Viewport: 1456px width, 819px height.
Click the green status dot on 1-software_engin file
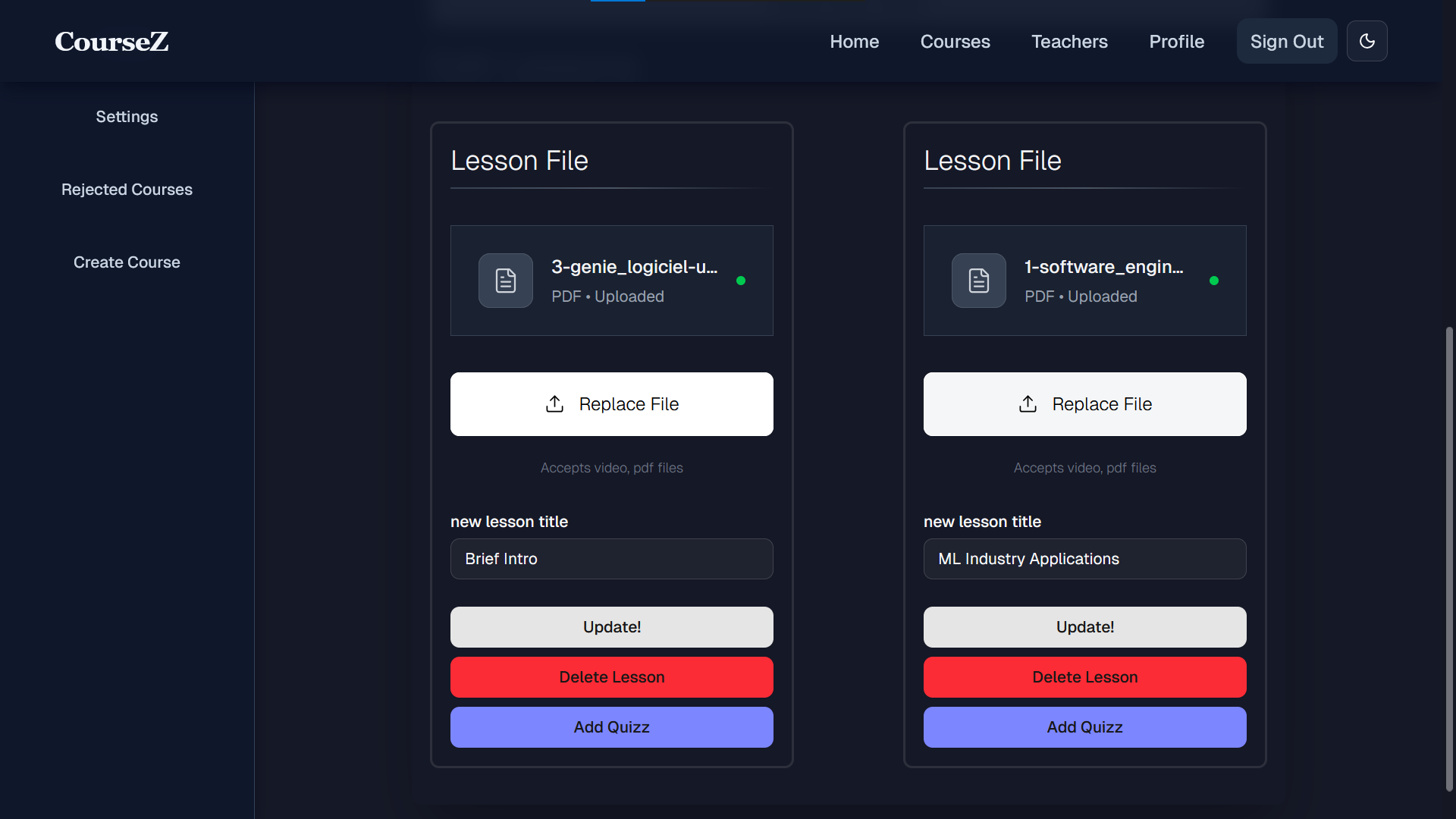click(x=1214, y=281)
